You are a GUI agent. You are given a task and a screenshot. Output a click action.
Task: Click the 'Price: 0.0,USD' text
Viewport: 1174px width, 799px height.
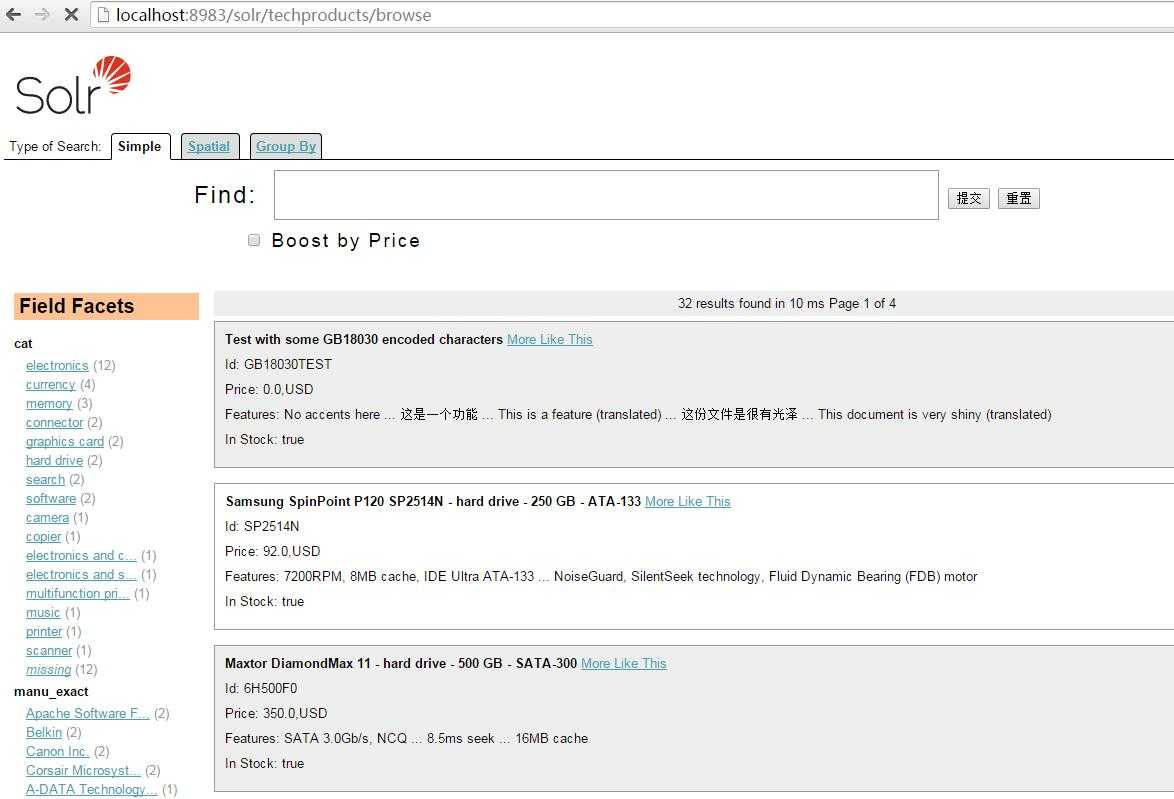click(x=270, y=389)
